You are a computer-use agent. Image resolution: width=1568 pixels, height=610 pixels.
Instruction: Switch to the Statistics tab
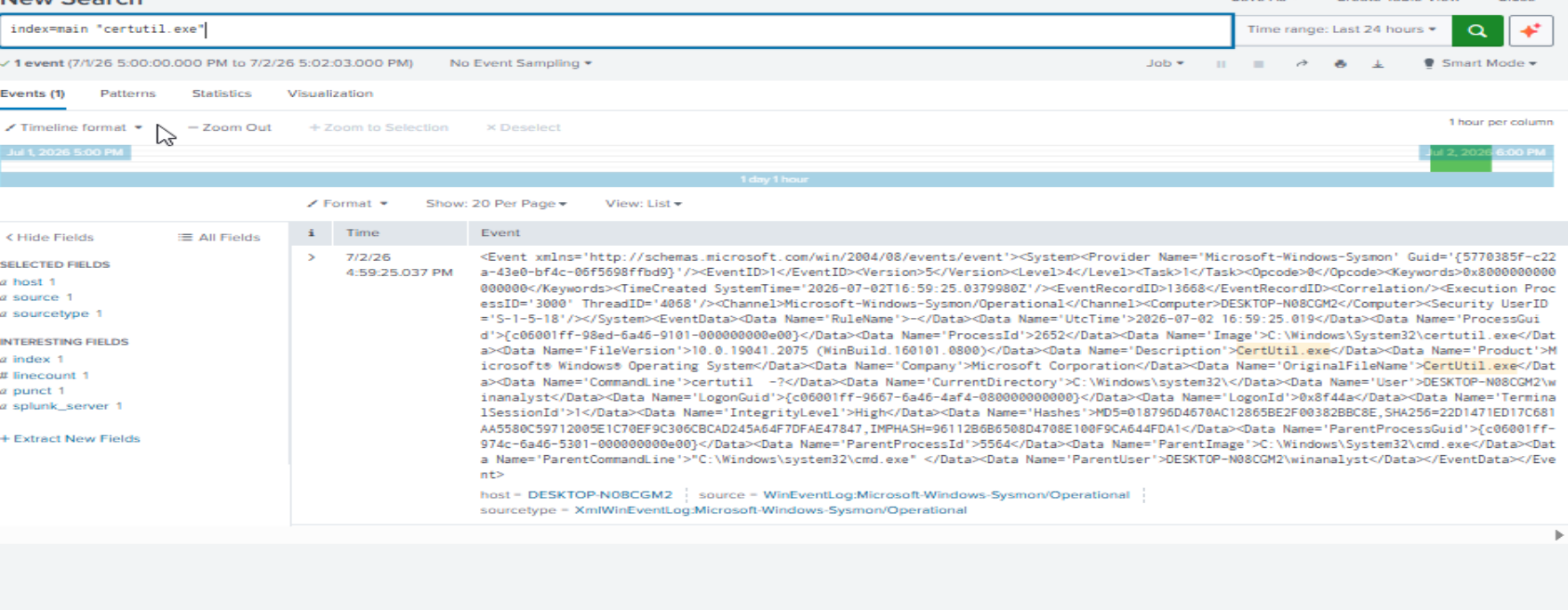[222, 94]
